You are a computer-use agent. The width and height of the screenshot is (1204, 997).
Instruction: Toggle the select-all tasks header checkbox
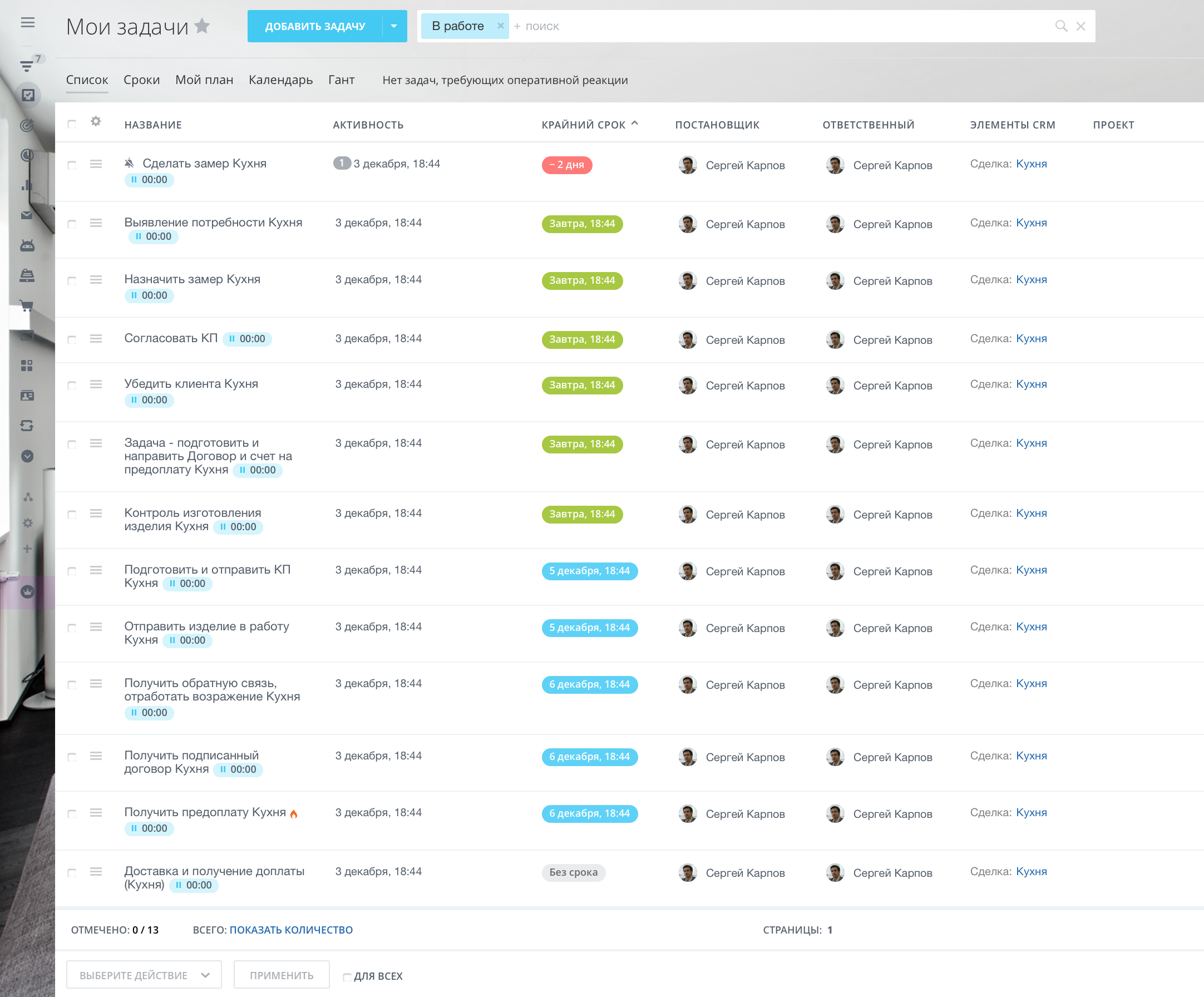point(72,125)
